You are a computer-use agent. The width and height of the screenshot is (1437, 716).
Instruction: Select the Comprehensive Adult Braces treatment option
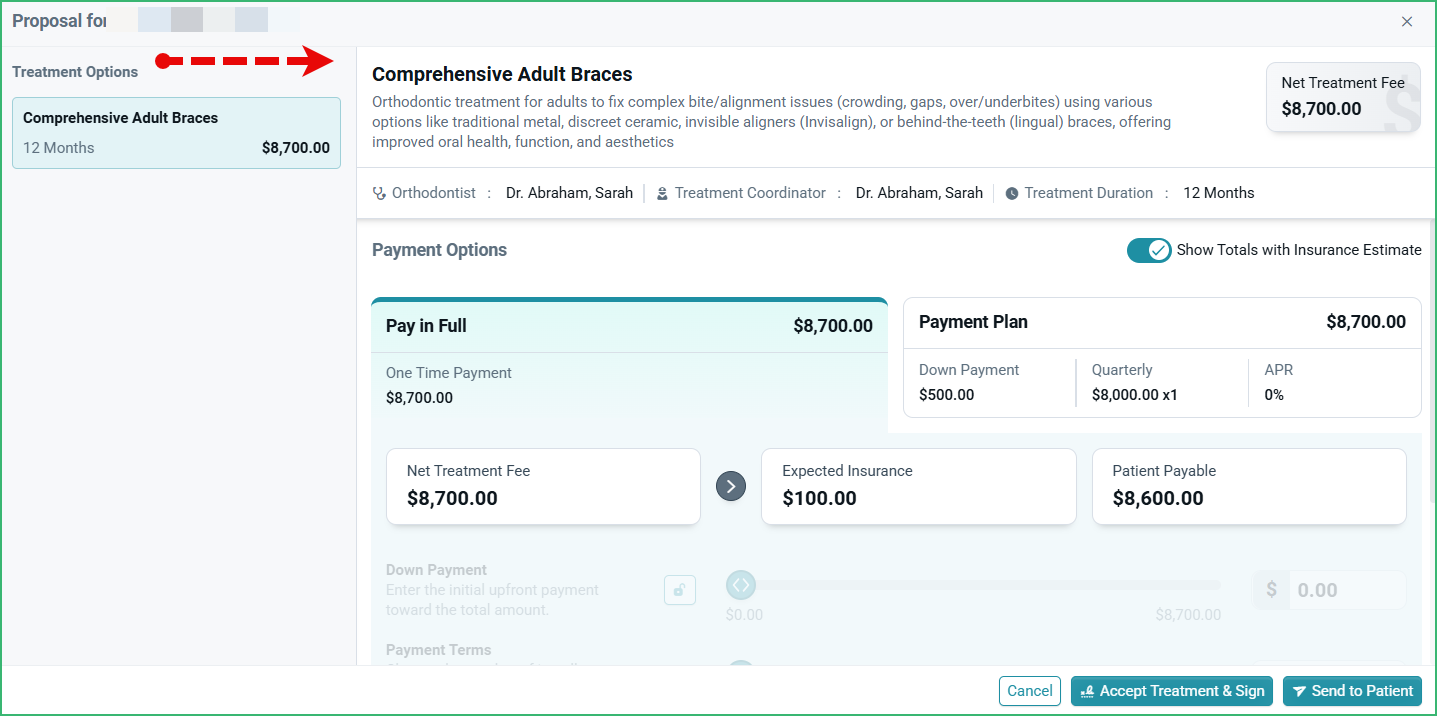(x=176, y=133)
